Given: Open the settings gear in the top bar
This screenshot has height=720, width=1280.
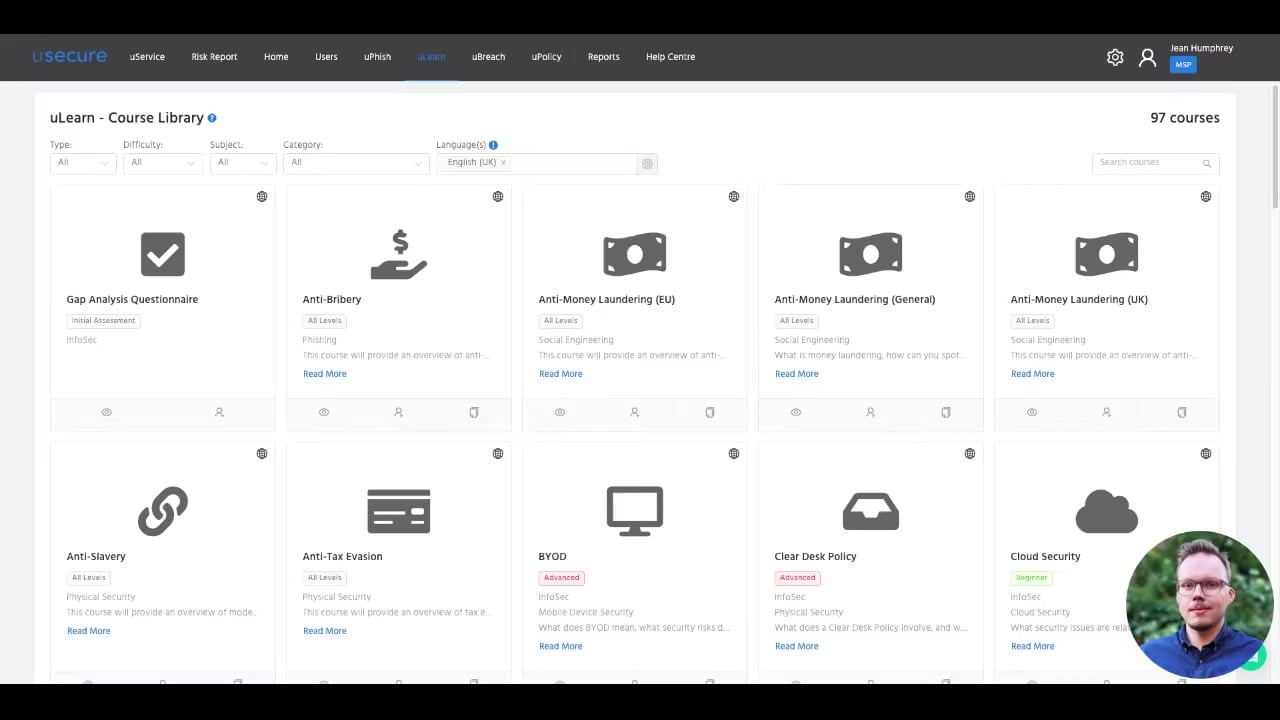Looking at the screenshot, I should coord(1115,57).
